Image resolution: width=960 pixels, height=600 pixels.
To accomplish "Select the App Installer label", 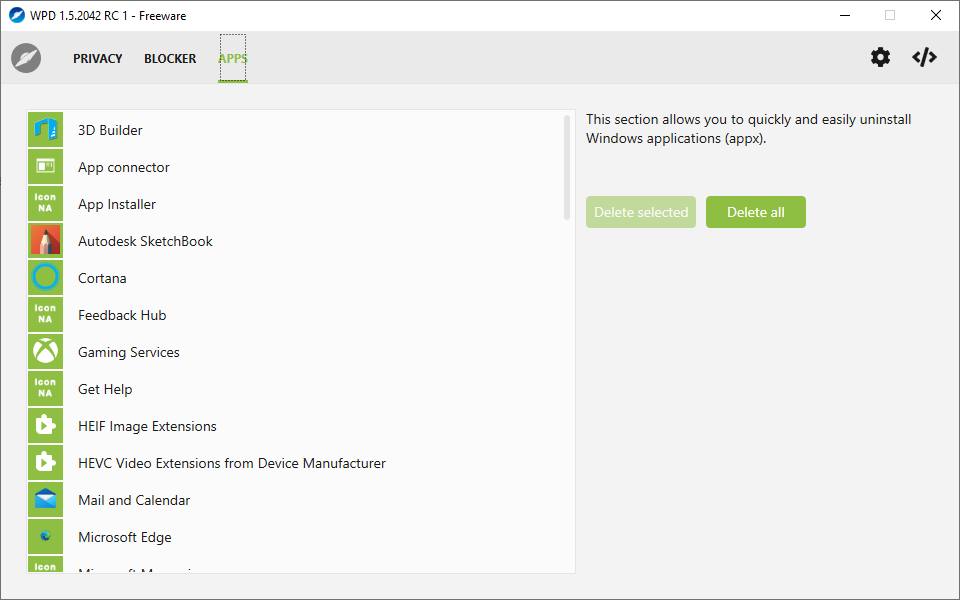I will point(117,204).
